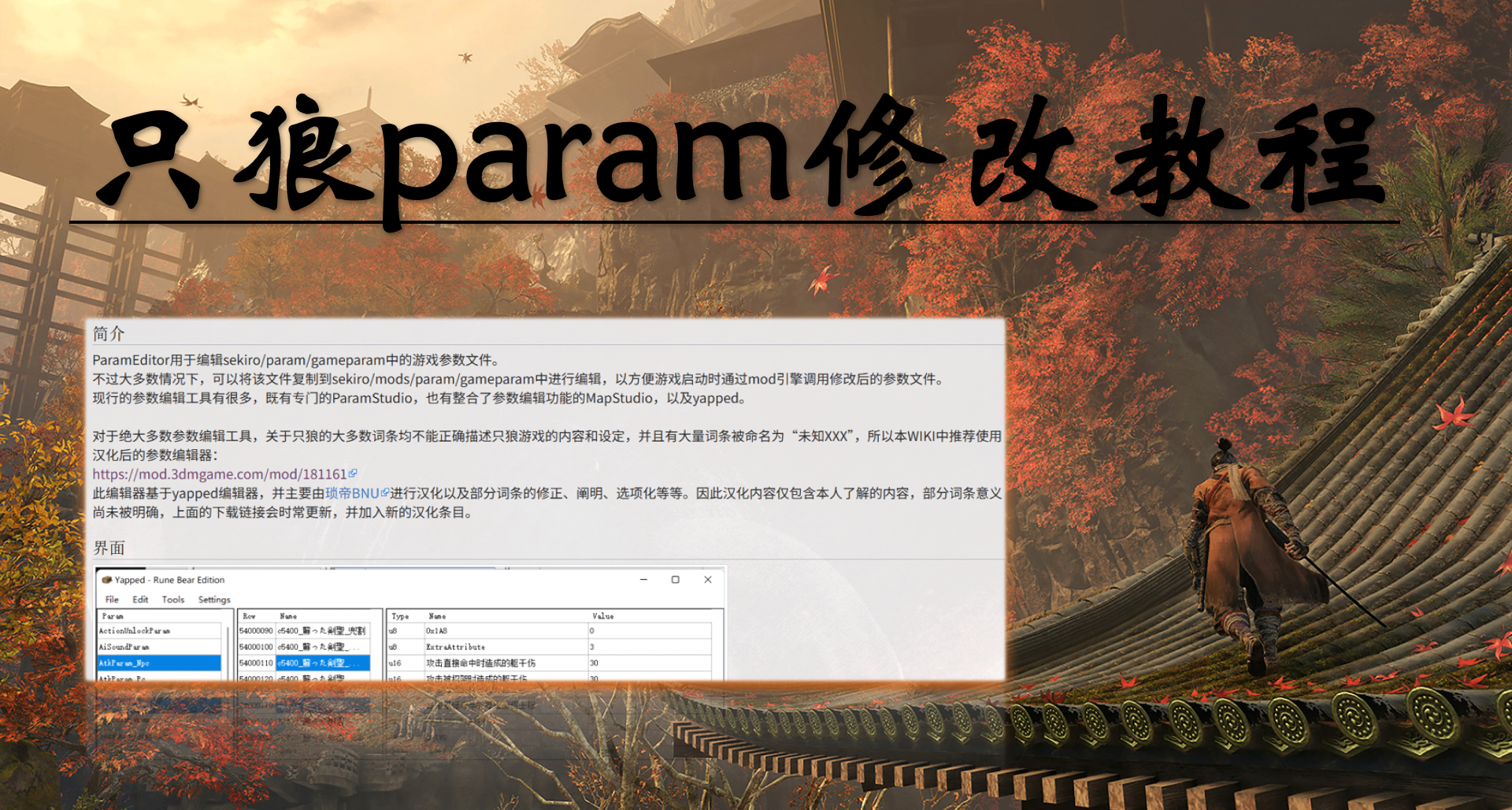Maximize the Yapped Rune Bear Edition window
This screenshot has width=1512, height=810.
(x=675, y=580)
